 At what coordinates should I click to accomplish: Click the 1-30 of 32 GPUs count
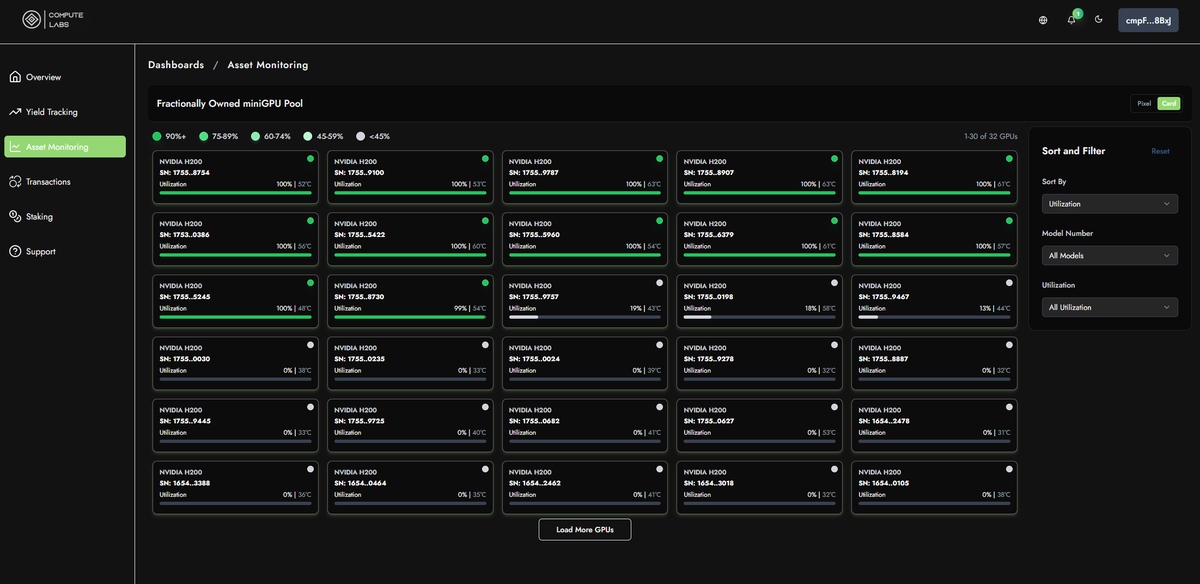click(990, 136)
